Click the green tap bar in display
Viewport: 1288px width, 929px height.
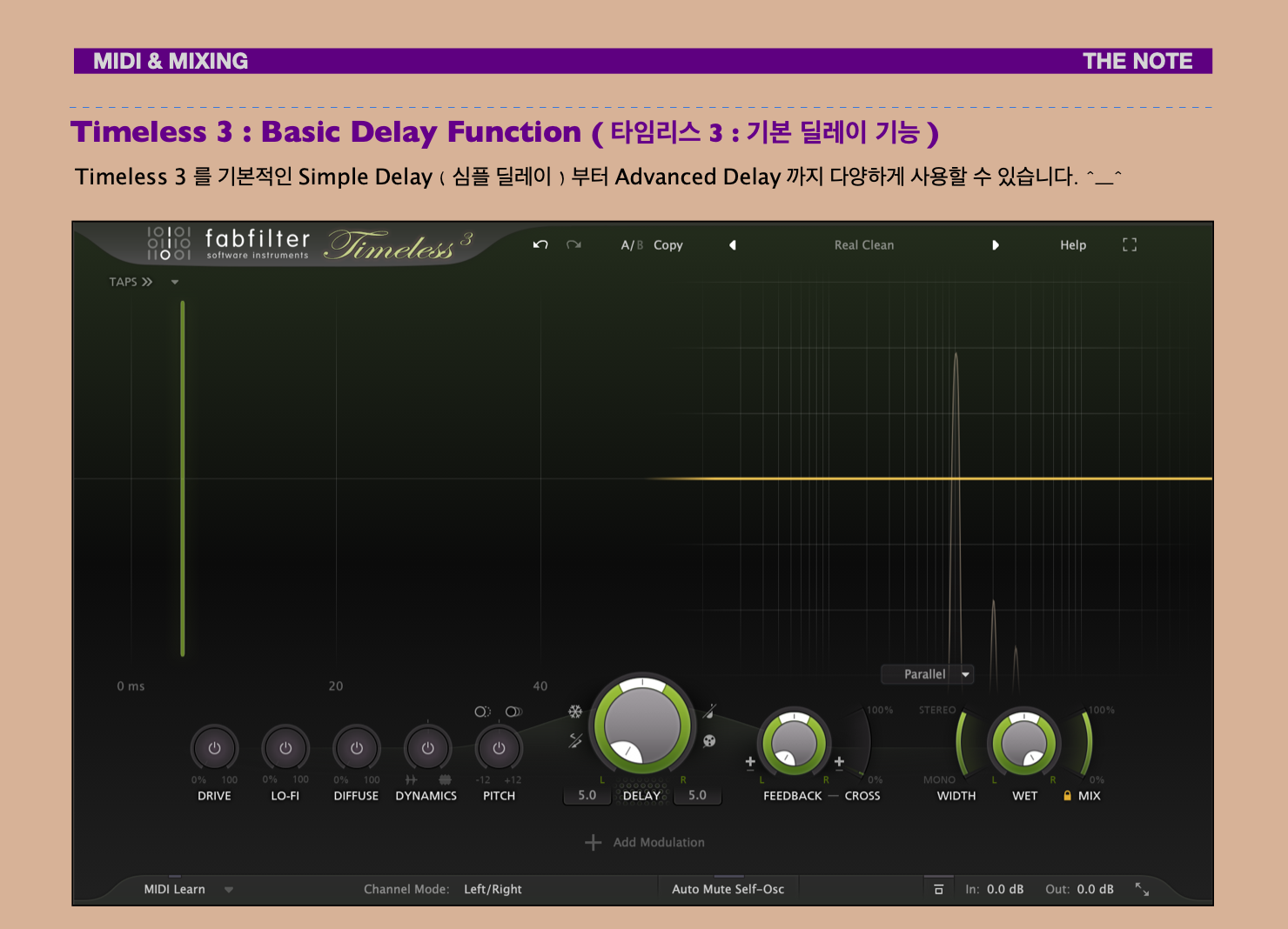pos(183,478)
